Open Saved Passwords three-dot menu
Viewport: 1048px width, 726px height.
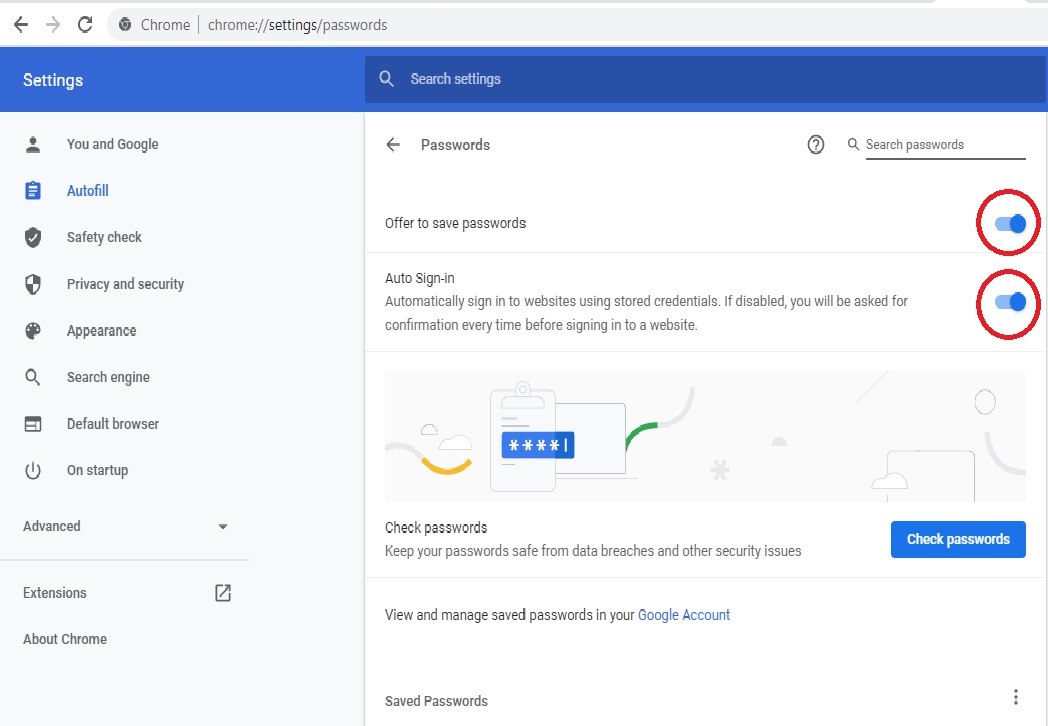coord(1015,697)
